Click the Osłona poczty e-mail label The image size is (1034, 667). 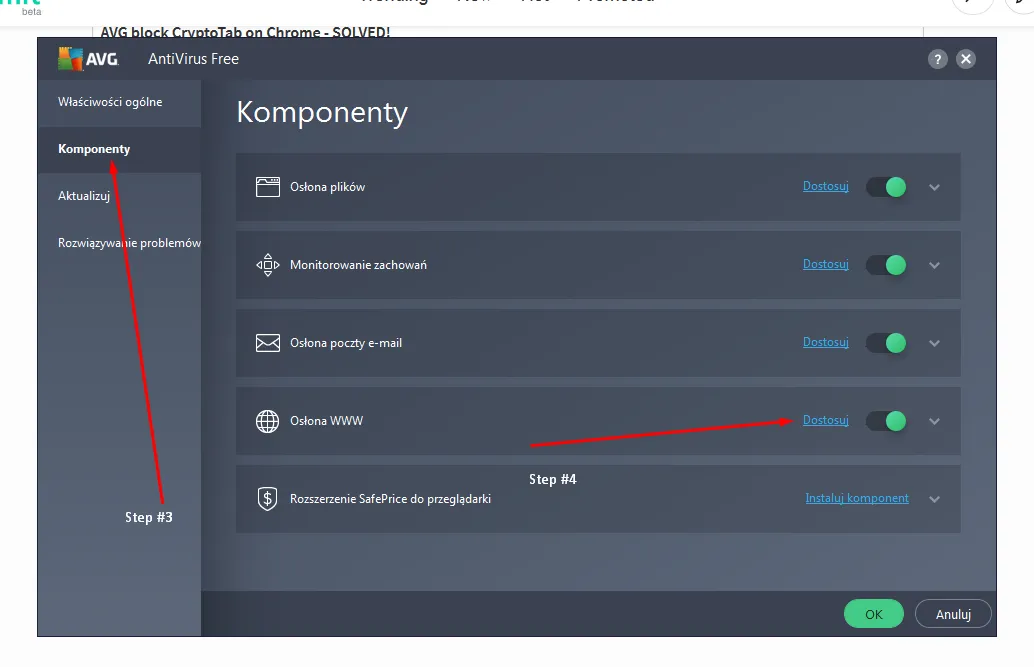346,343
